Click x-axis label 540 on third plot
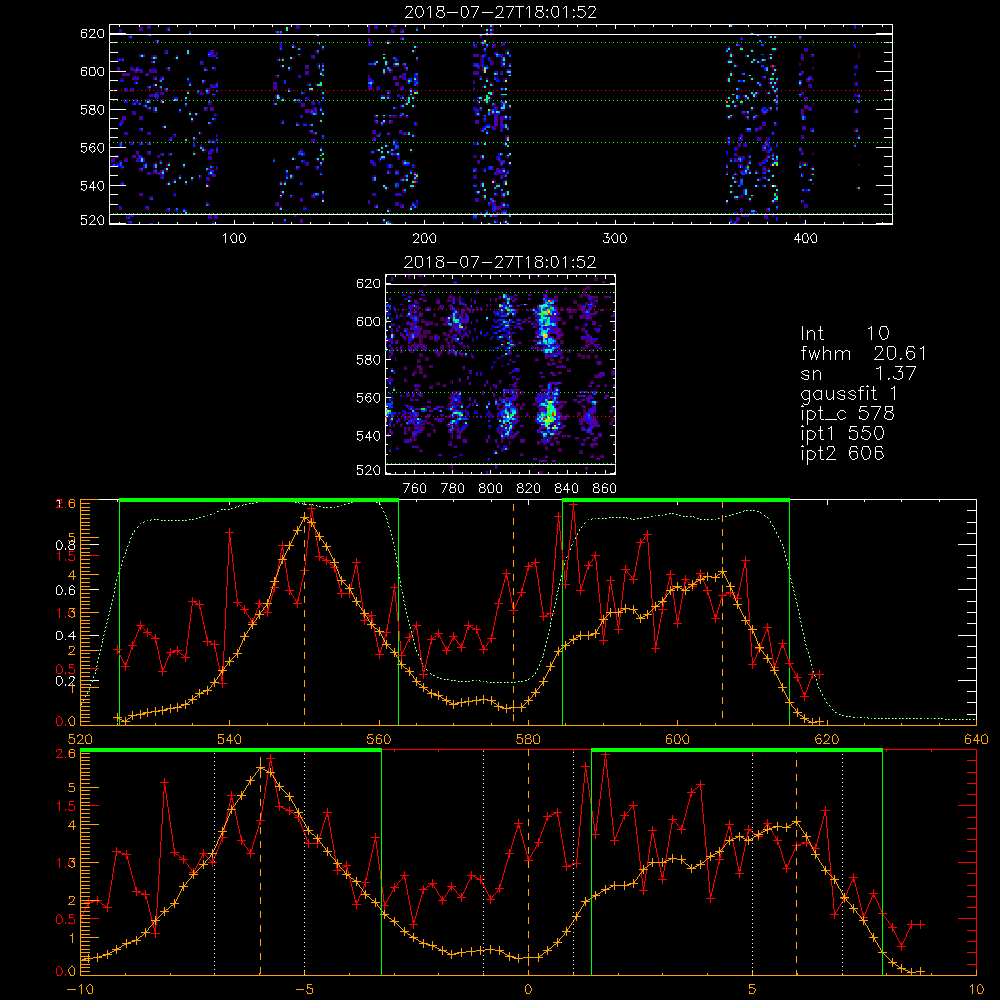 [229, 739]
